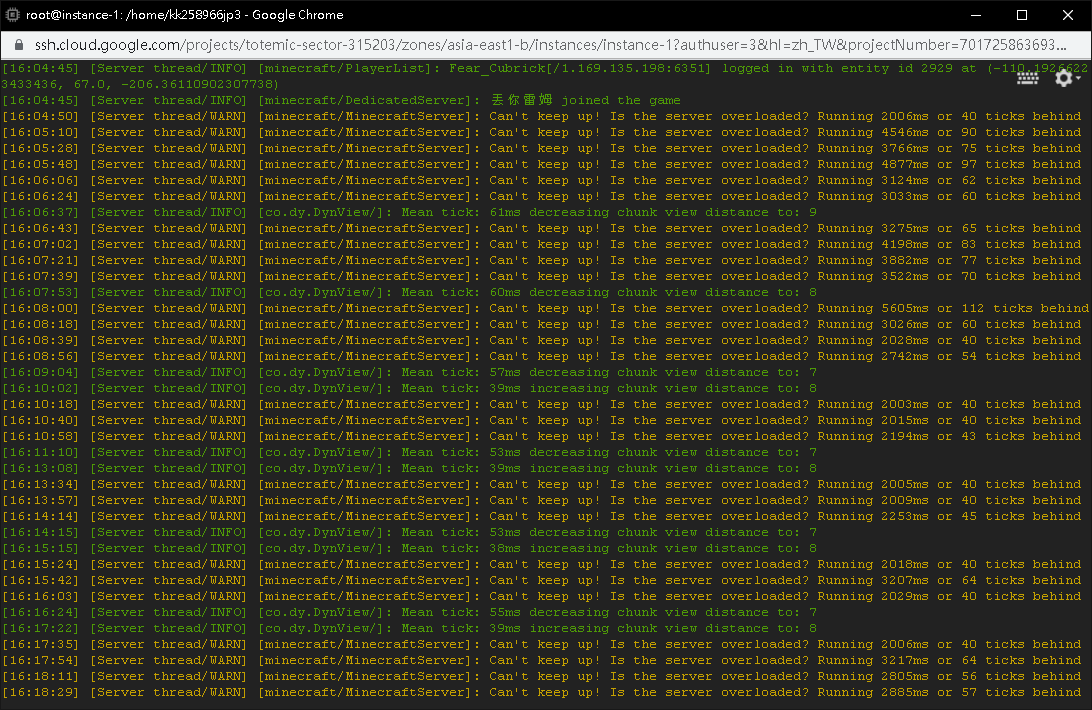This screenshot has width=1092, height=710.
Task: Click the log line with 2015ms
Action: click(541, 421)
